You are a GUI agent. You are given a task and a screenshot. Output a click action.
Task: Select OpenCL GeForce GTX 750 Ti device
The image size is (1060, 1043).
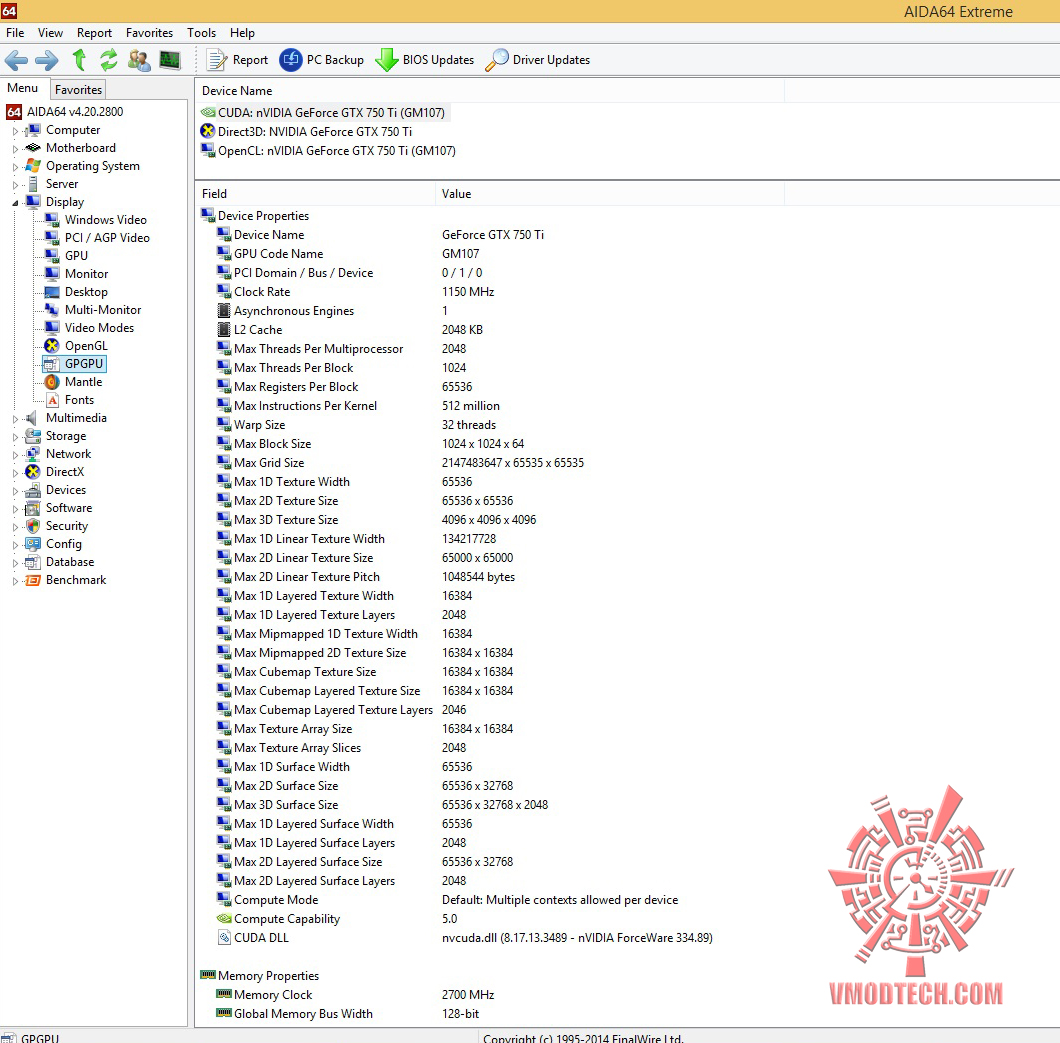point(329,151)
